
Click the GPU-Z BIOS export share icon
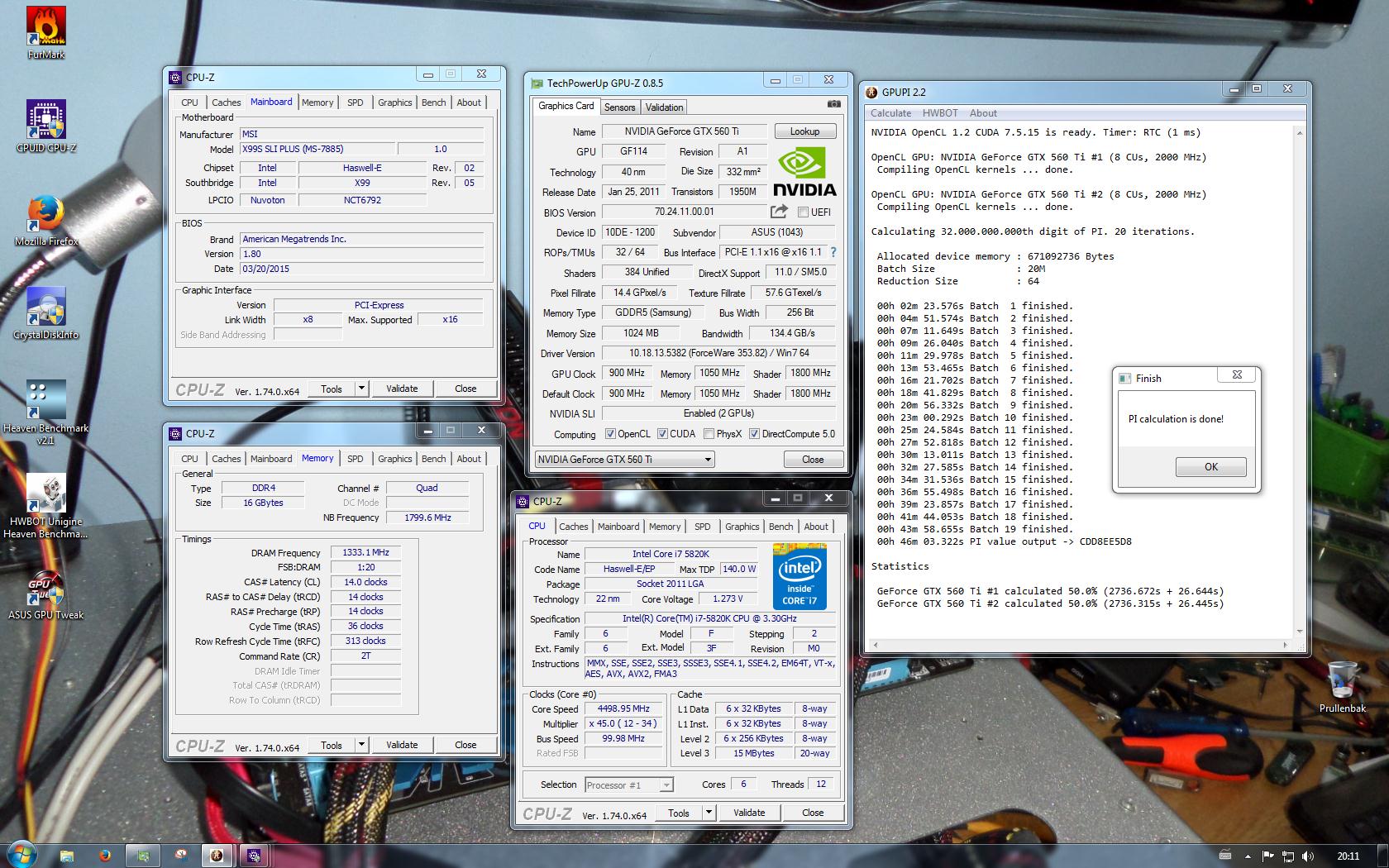coord(779,212)
